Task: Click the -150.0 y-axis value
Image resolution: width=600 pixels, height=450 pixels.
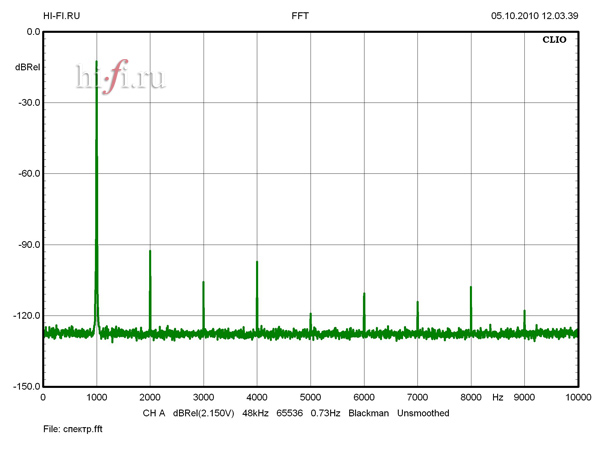Action: click(x=23, y=387)
